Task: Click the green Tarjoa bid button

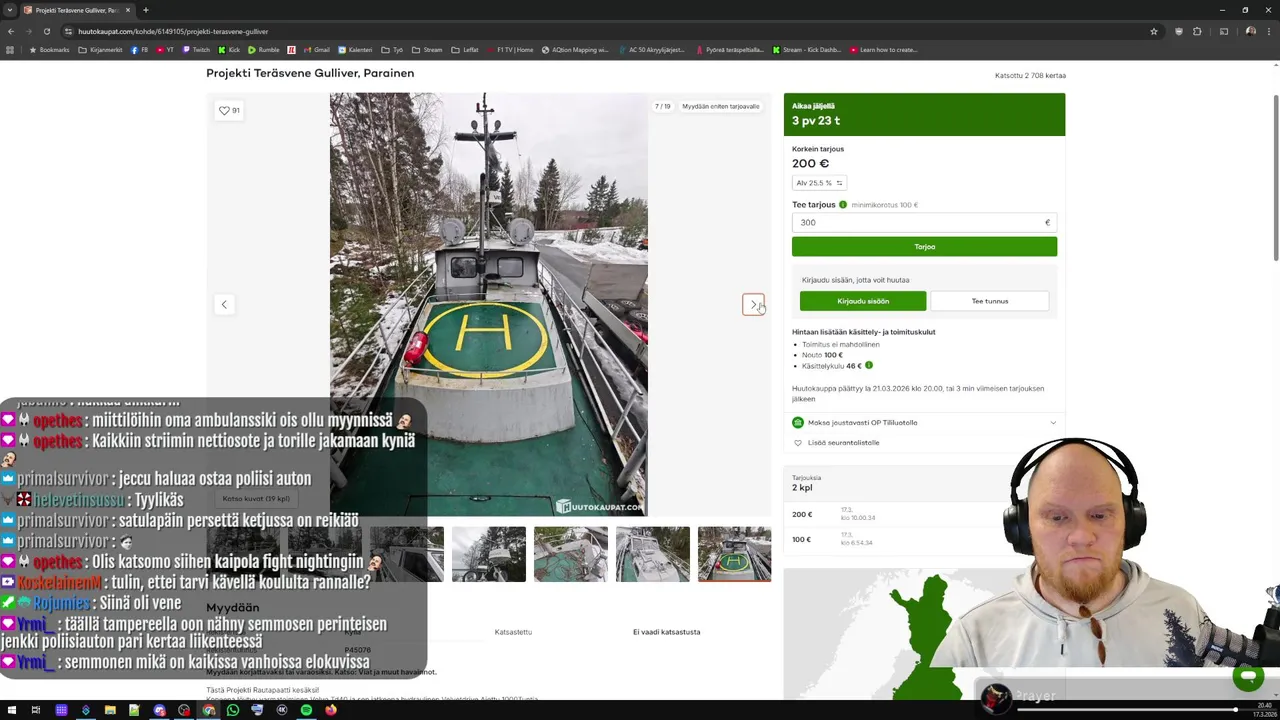Action: pos(924,246)
